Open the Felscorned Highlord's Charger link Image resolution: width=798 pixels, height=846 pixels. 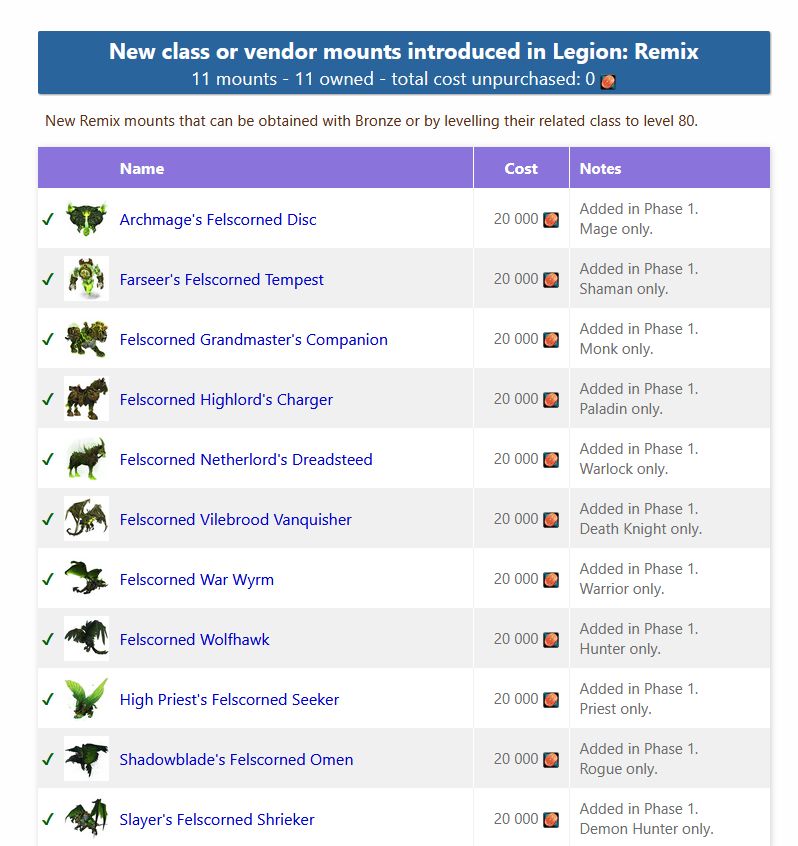[x=226, y=399]
